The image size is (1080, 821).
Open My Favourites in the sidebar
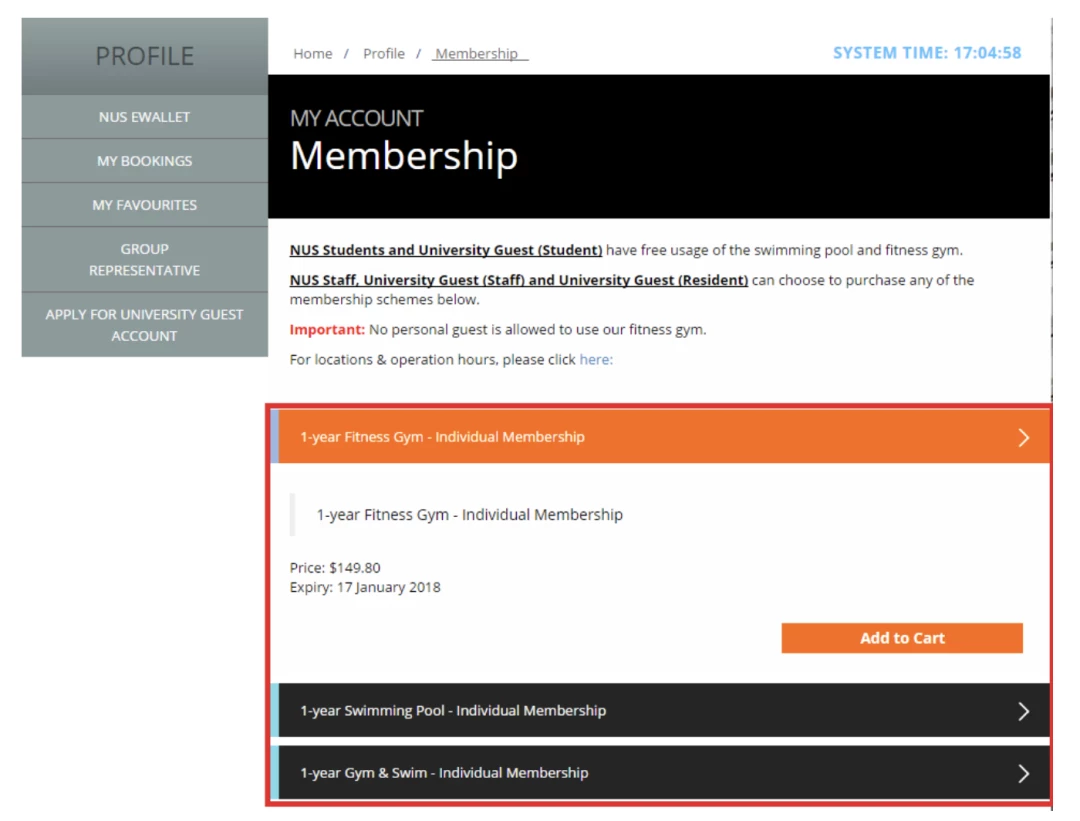click(x=145, y=205)
